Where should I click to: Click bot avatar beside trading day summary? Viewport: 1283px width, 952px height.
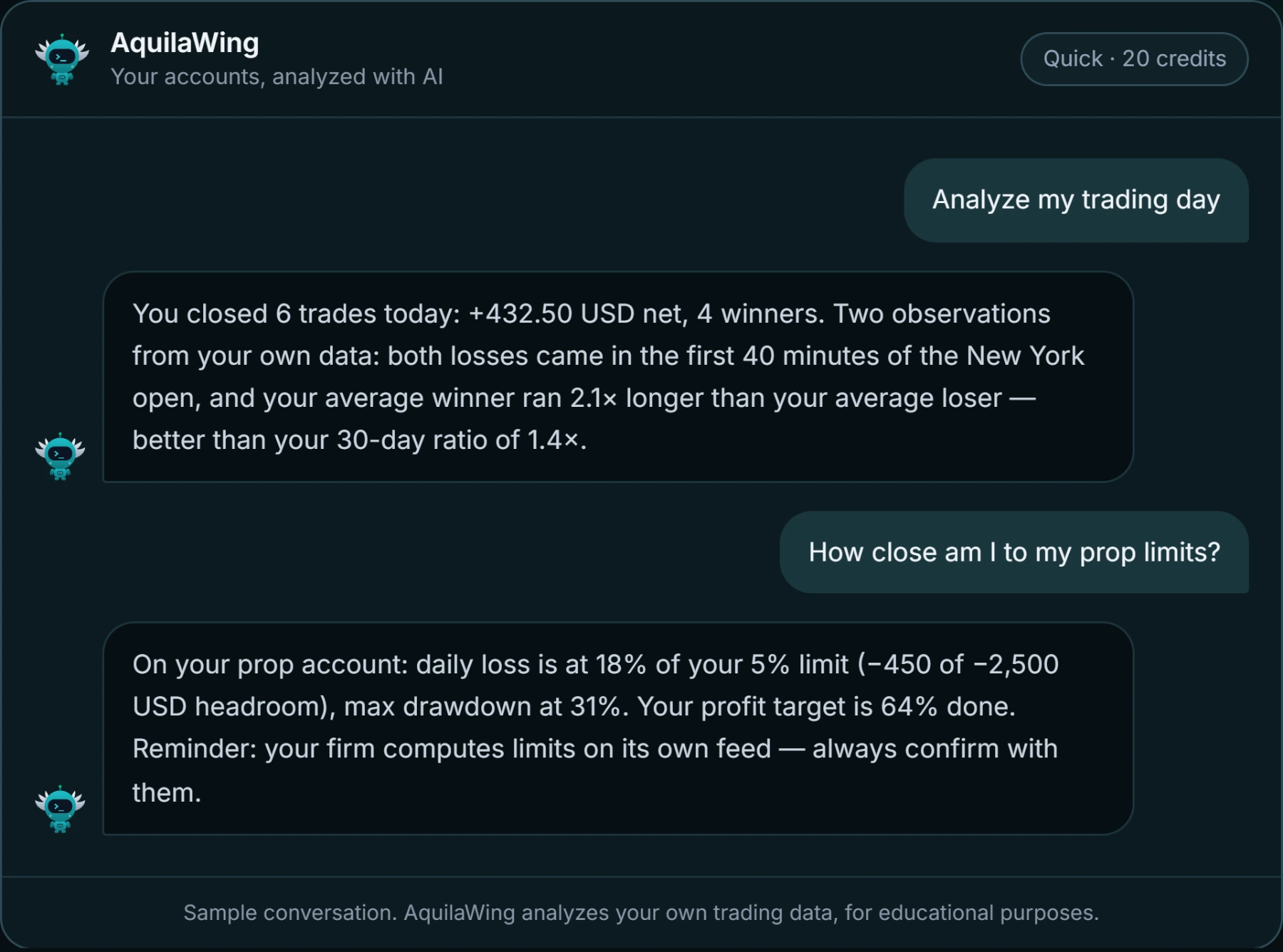click(60, 457)
